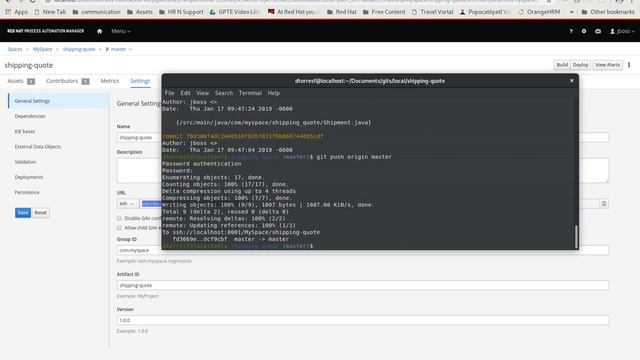Select the Settings tab

point(140,81)
